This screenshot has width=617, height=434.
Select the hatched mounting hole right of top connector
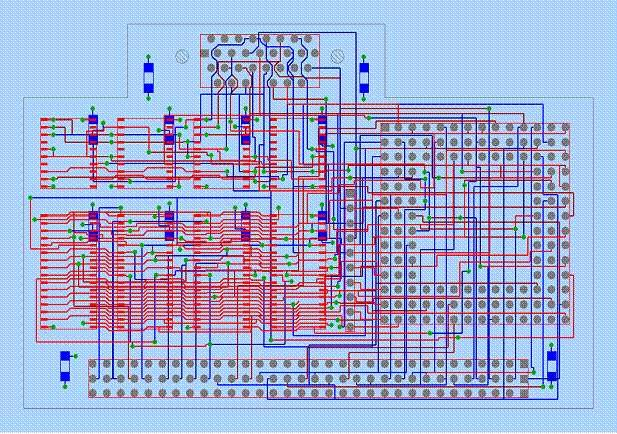(338, 56)
